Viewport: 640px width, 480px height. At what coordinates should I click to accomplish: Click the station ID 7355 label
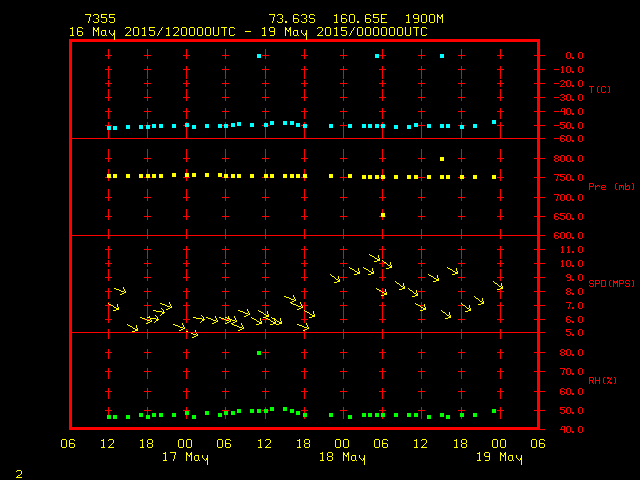[99, 19]
